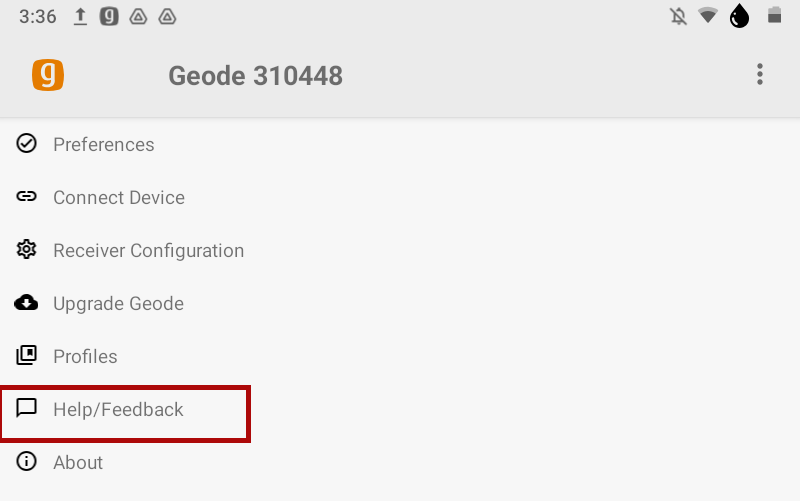This screenshot has width=800, height=501.
Task: Open Receiver Configuration settings
Action: (148, 251)
